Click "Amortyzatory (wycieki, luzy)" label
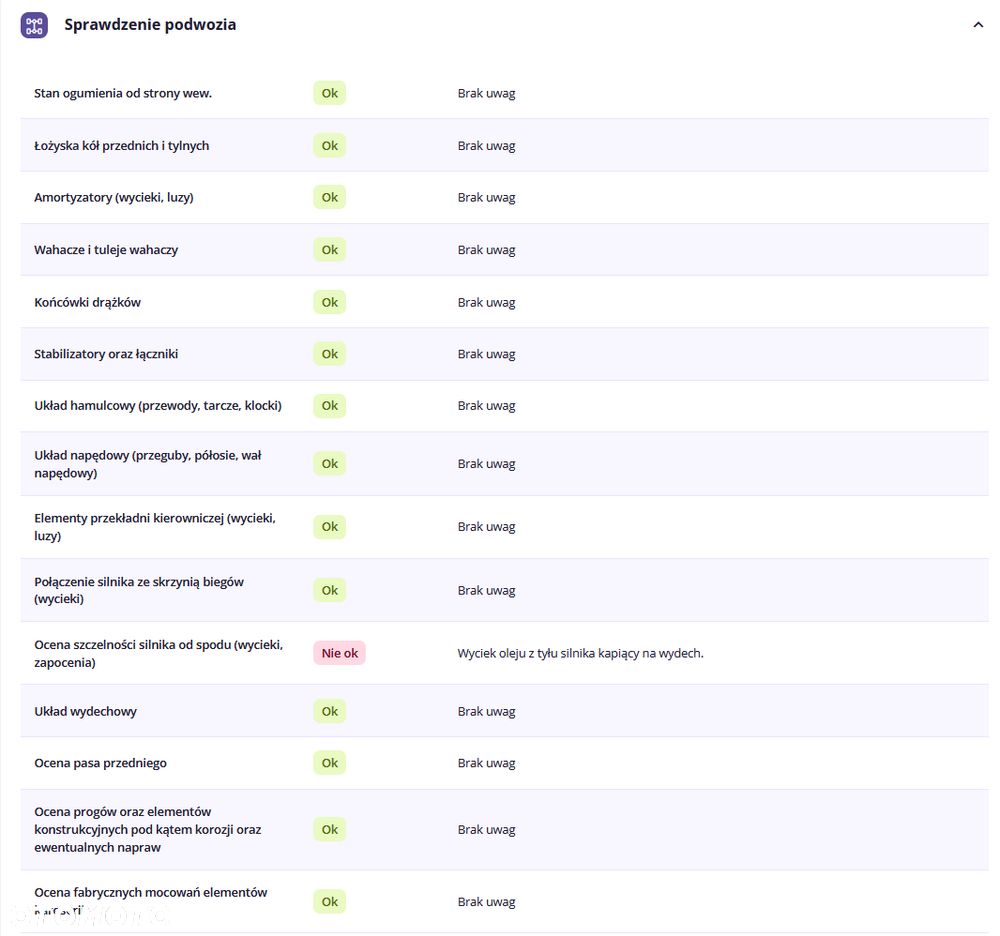The width and height of the screenshot is (1000, 936). click(114, 198)
